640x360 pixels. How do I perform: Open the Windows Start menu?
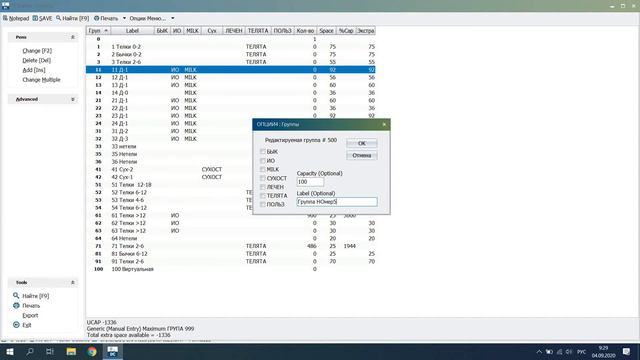point(10,351)
